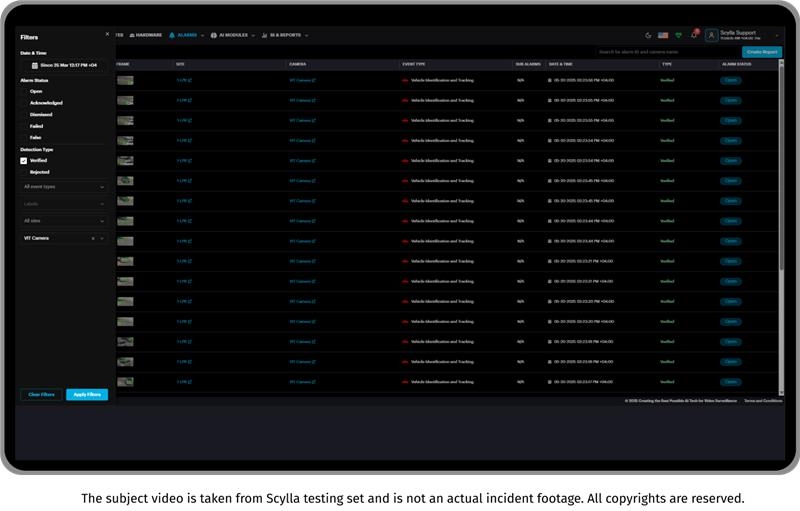Screen dimensions: 800x511
Task: Click the FRAME column header
Action: [122, 64]
